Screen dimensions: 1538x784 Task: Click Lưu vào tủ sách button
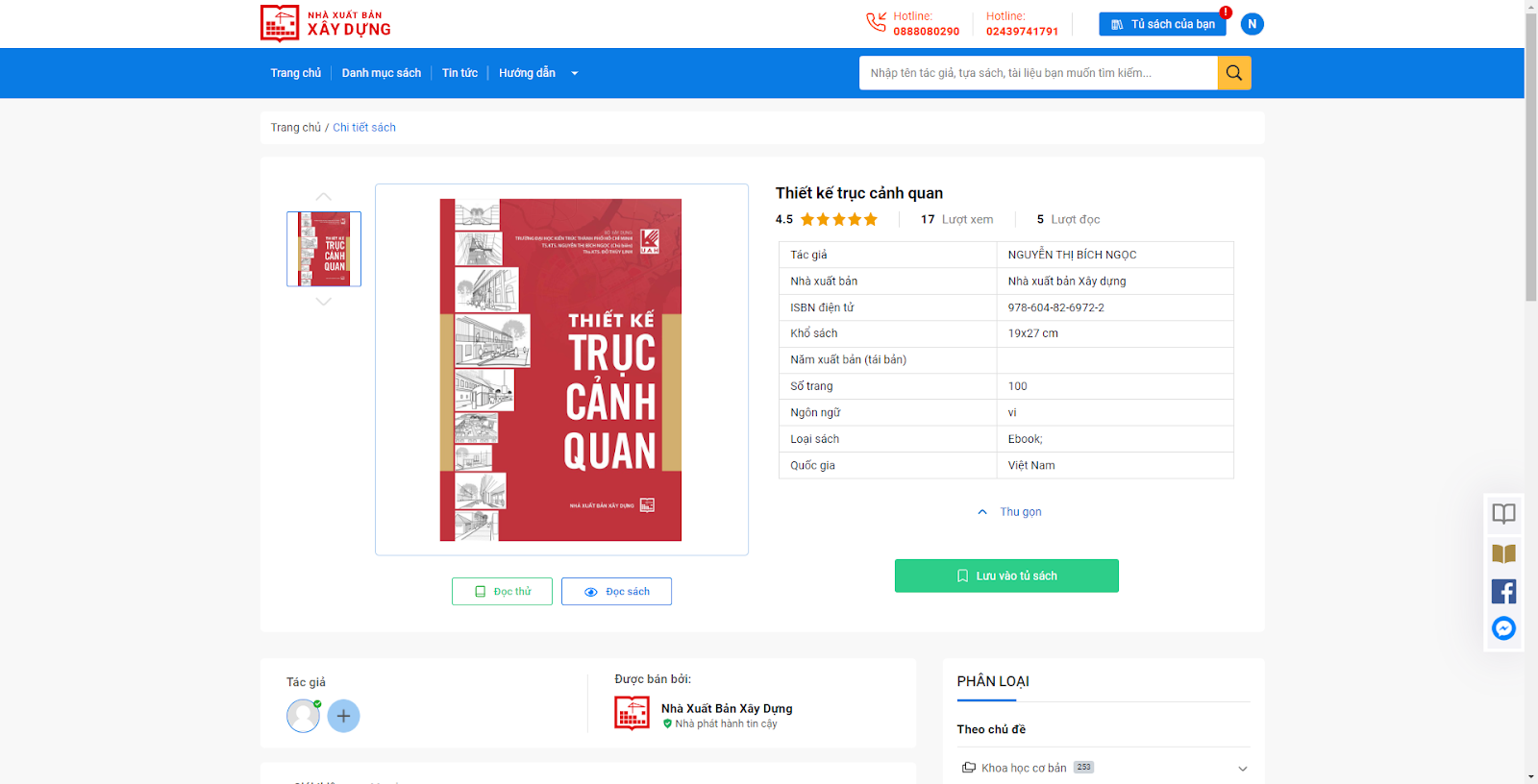(x=1006, y=576)
